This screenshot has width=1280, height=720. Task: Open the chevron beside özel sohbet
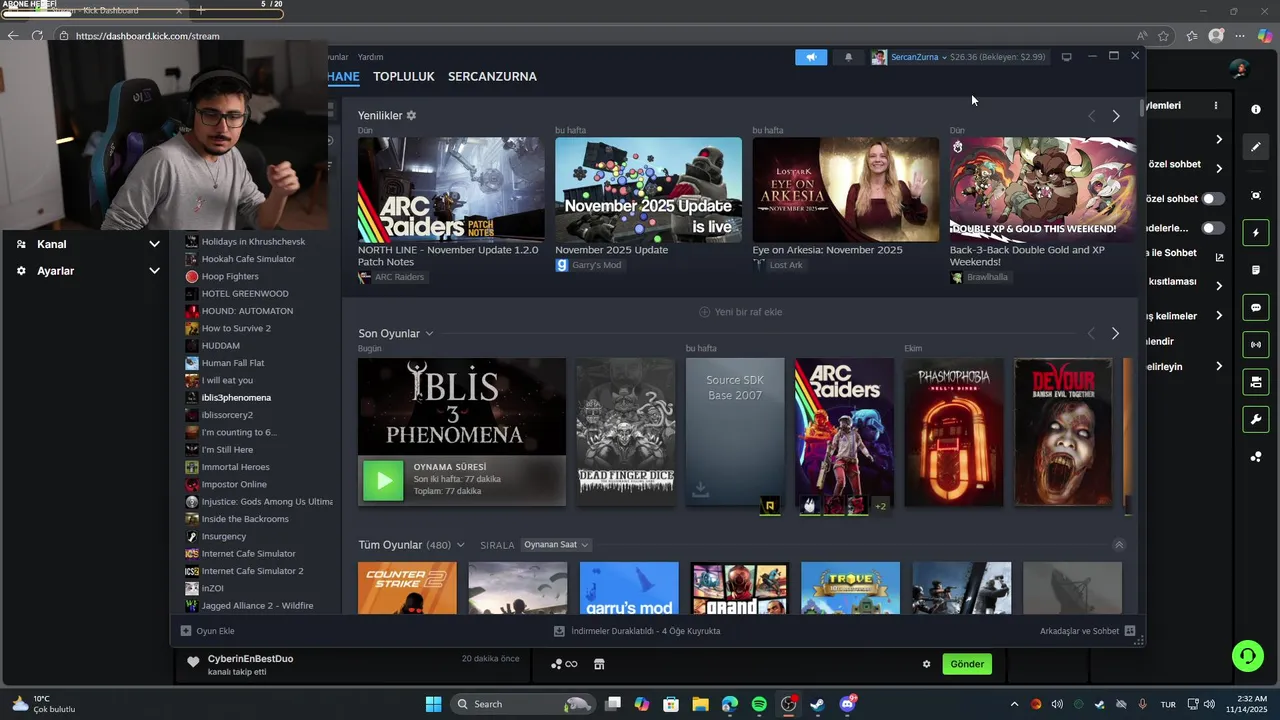(1219, 168)
